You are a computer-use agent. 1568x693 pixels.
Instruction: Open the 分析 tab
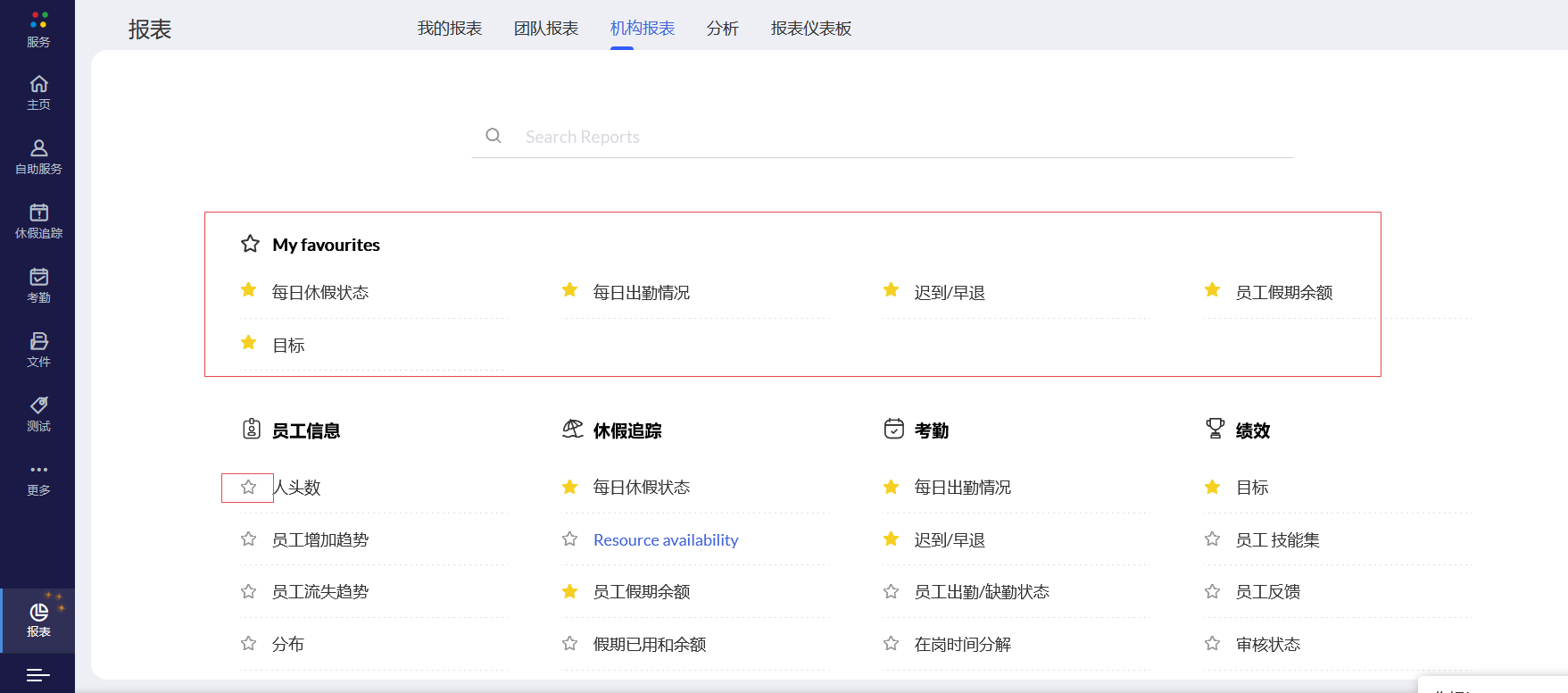coord(723,29)
